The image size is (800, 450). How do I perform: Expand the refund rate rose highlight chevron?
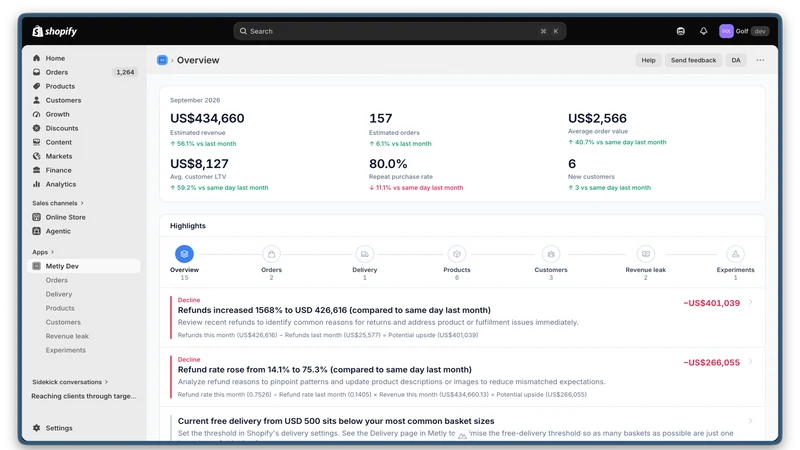(751, 362)
